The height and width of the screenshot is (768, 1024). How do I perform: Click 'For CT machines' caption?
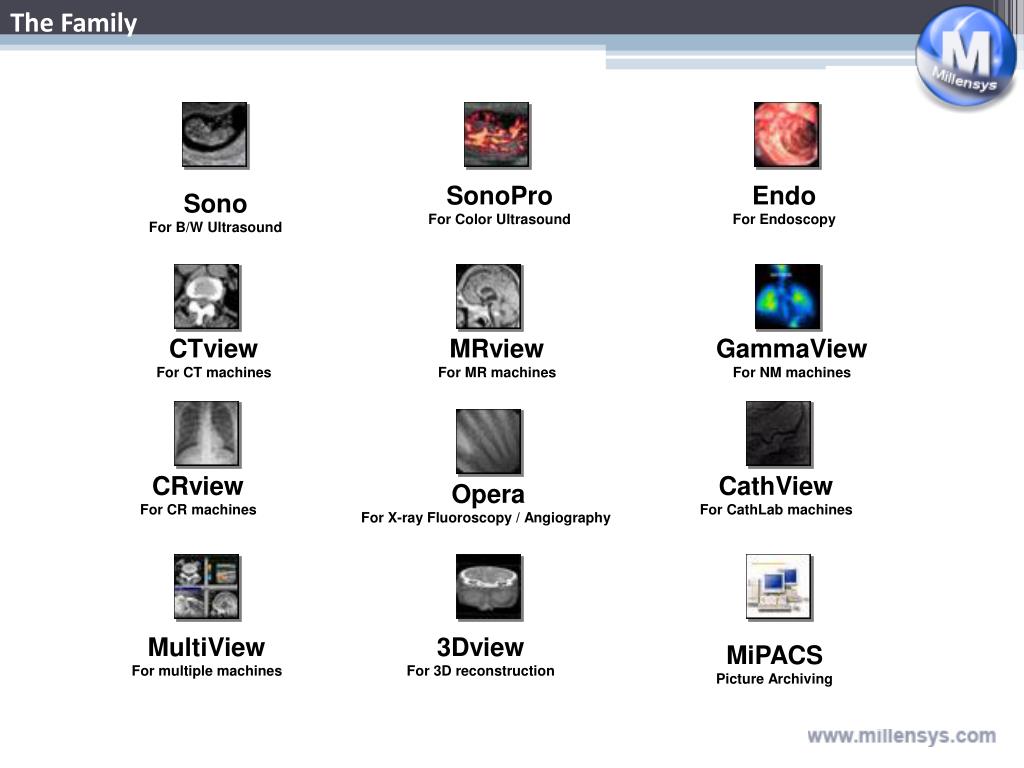pyautogui.click(x=214, y=372)
